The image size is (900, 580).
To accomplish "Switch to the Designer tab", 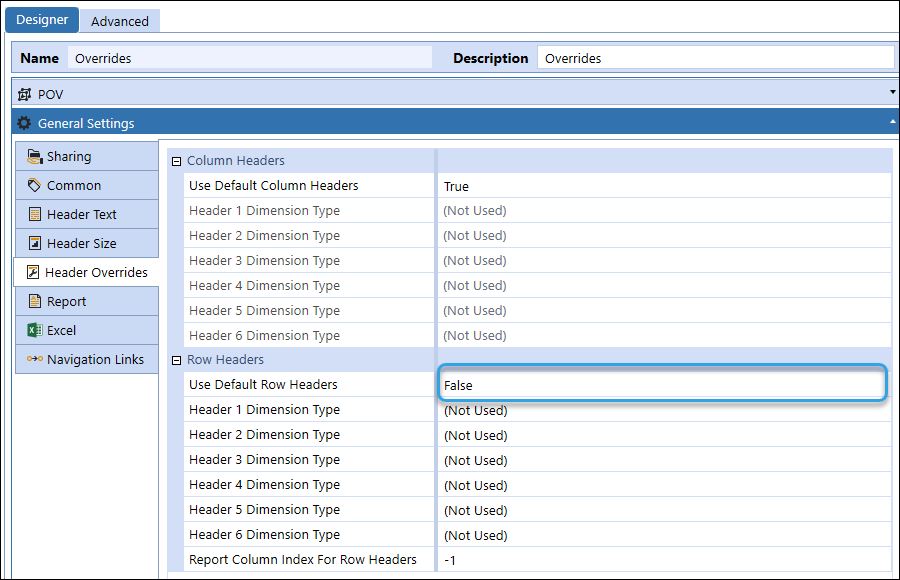I will [x=42, y=20].
